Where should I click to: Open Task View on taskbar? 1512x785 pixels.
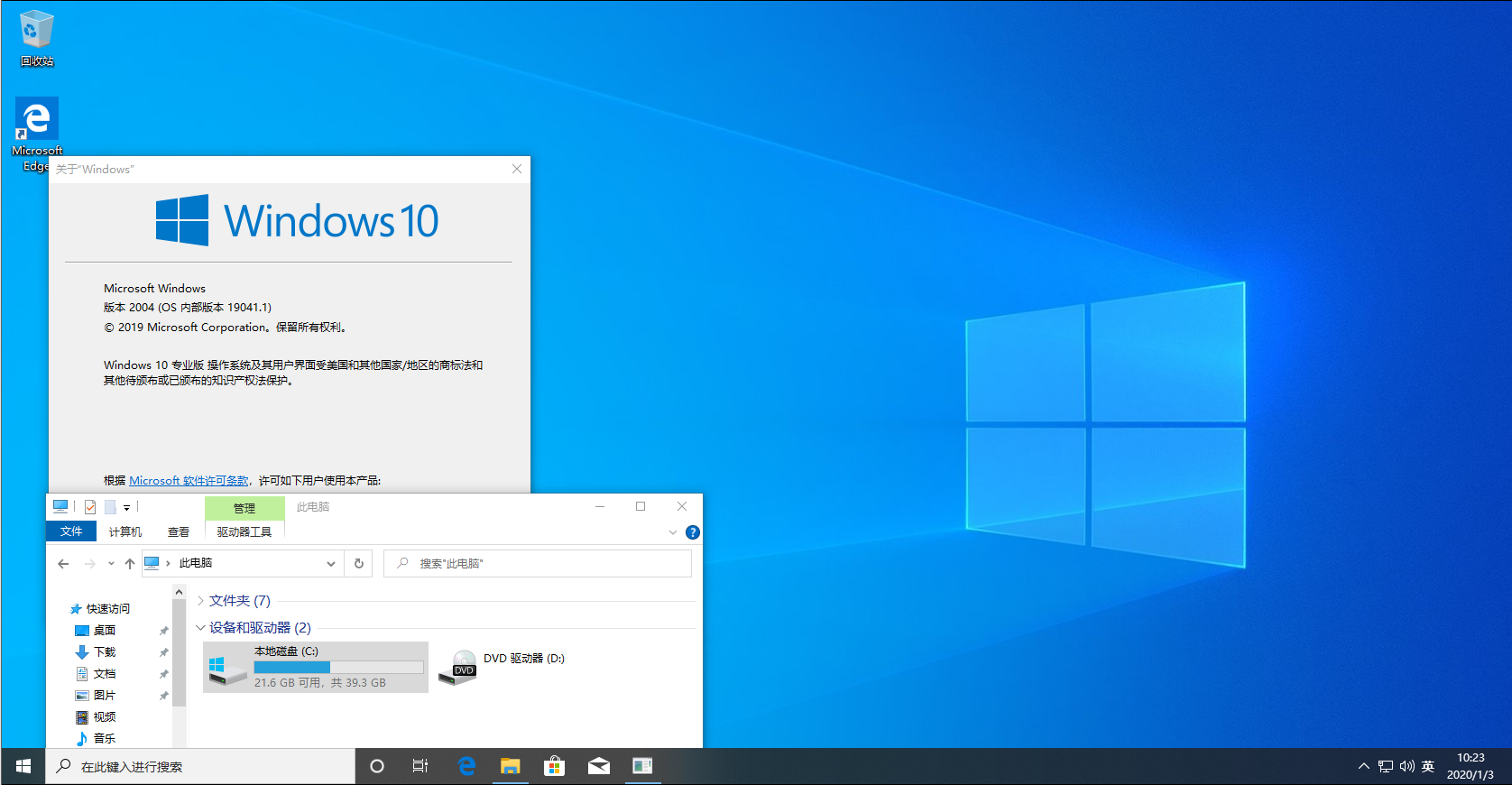click(x=420, y=766)
